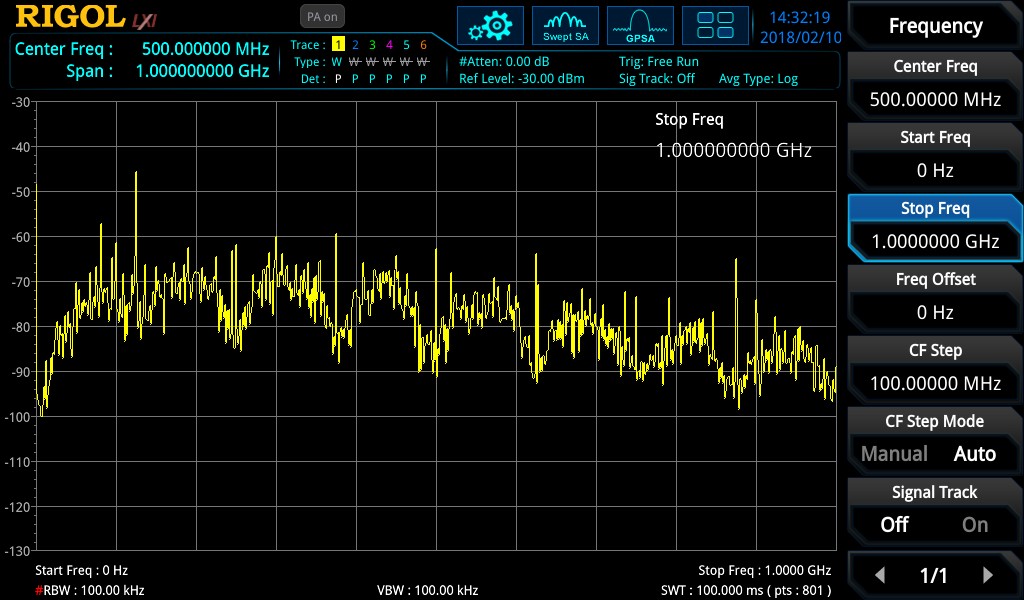Open the window layout grid icon
This screenshot has height=600, width=1024.
[x=715, y=25]
